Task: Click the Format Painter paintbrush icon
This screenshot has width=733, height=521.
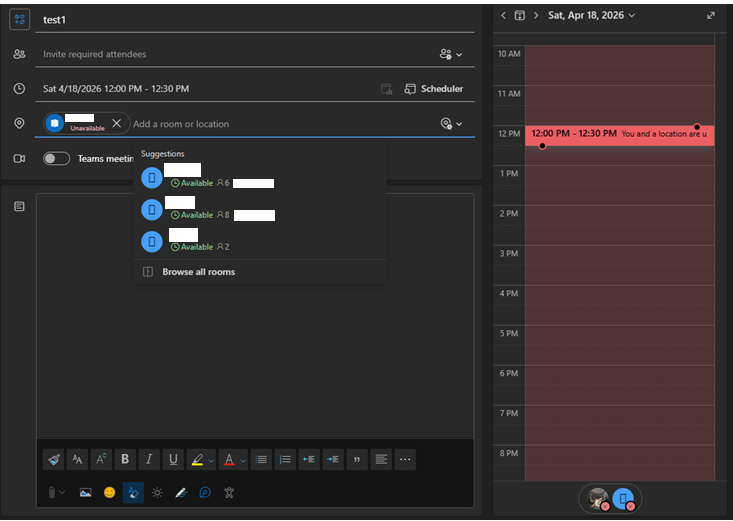Action: (53, 459)
